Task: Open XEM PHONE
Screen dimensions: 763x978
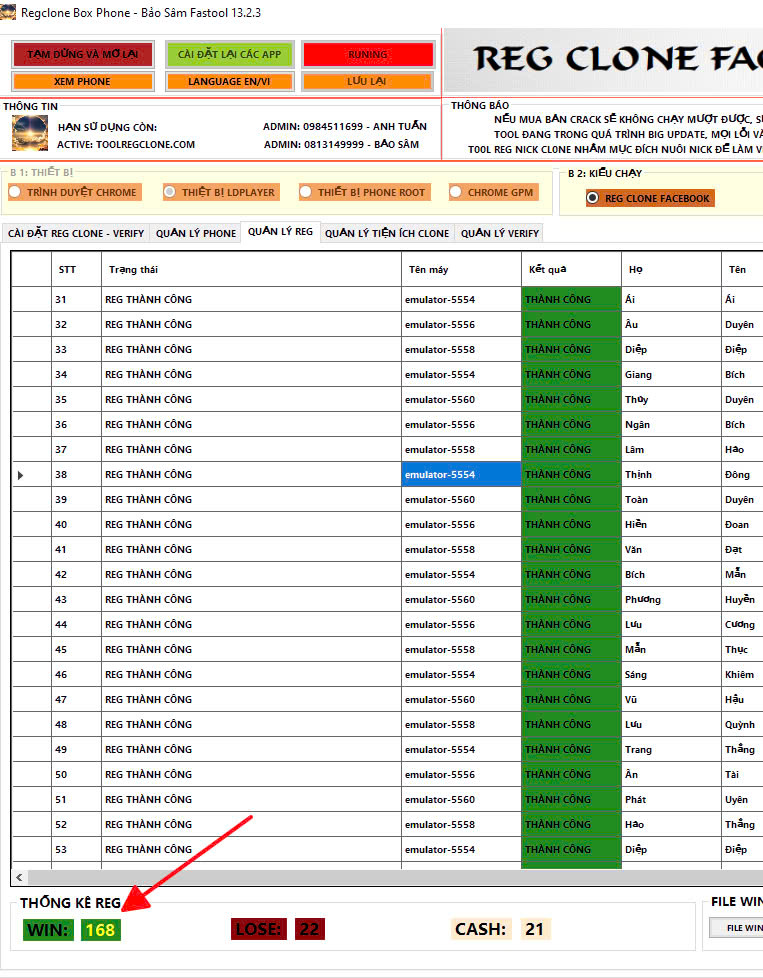Action: pyautogui.click(x=82, y=82)
